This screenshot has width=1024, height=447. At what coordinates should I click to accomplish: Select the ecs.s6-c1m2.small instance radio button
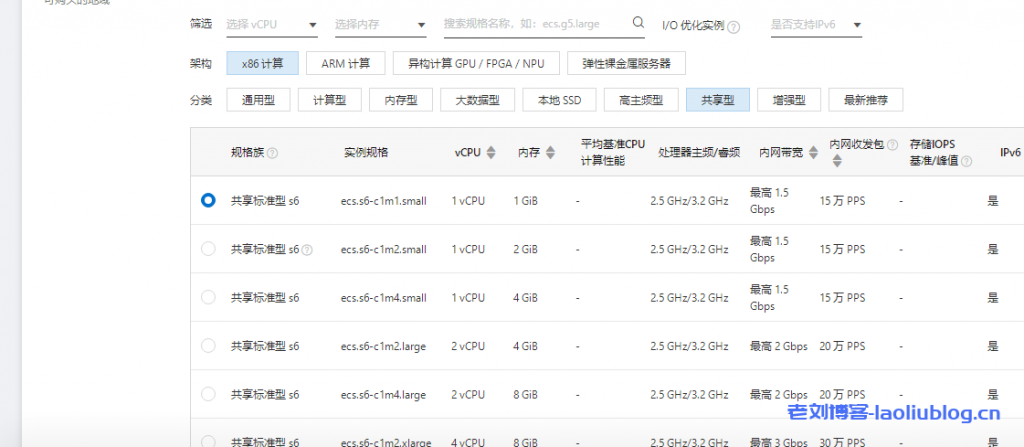pyautogui.click(x=208, y=249)
